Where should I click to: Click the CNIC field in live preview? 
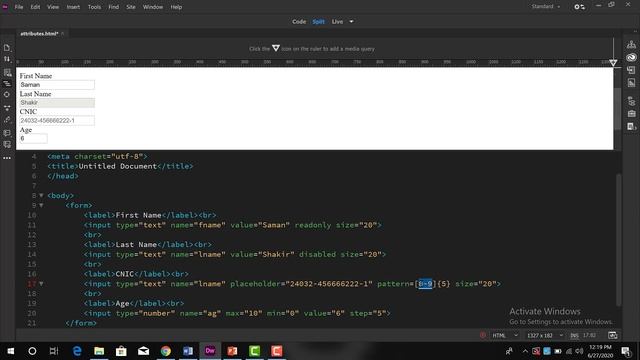point(57,121)
